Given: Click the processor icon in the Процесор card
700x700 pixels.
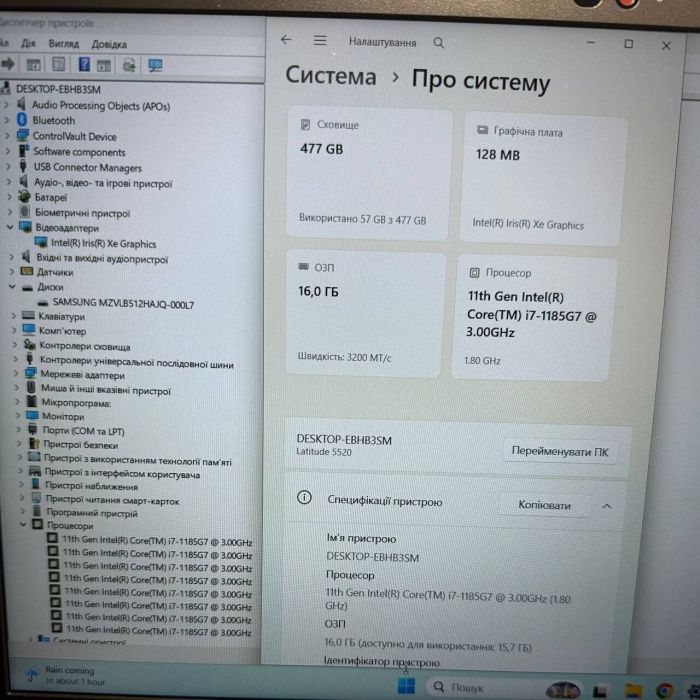Looking at the screenshot, I should click(x=475, y=272).
